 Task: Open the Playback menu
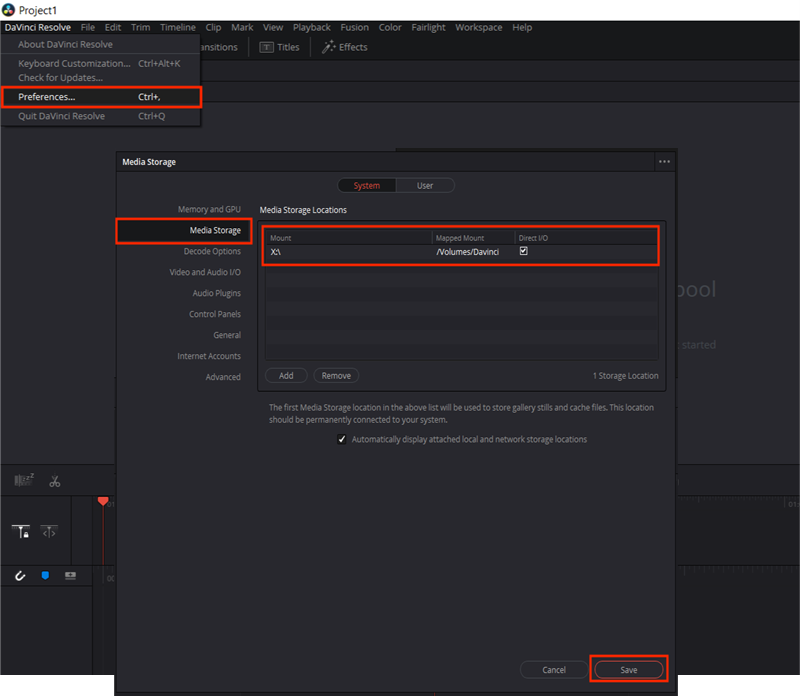[312, 28]
